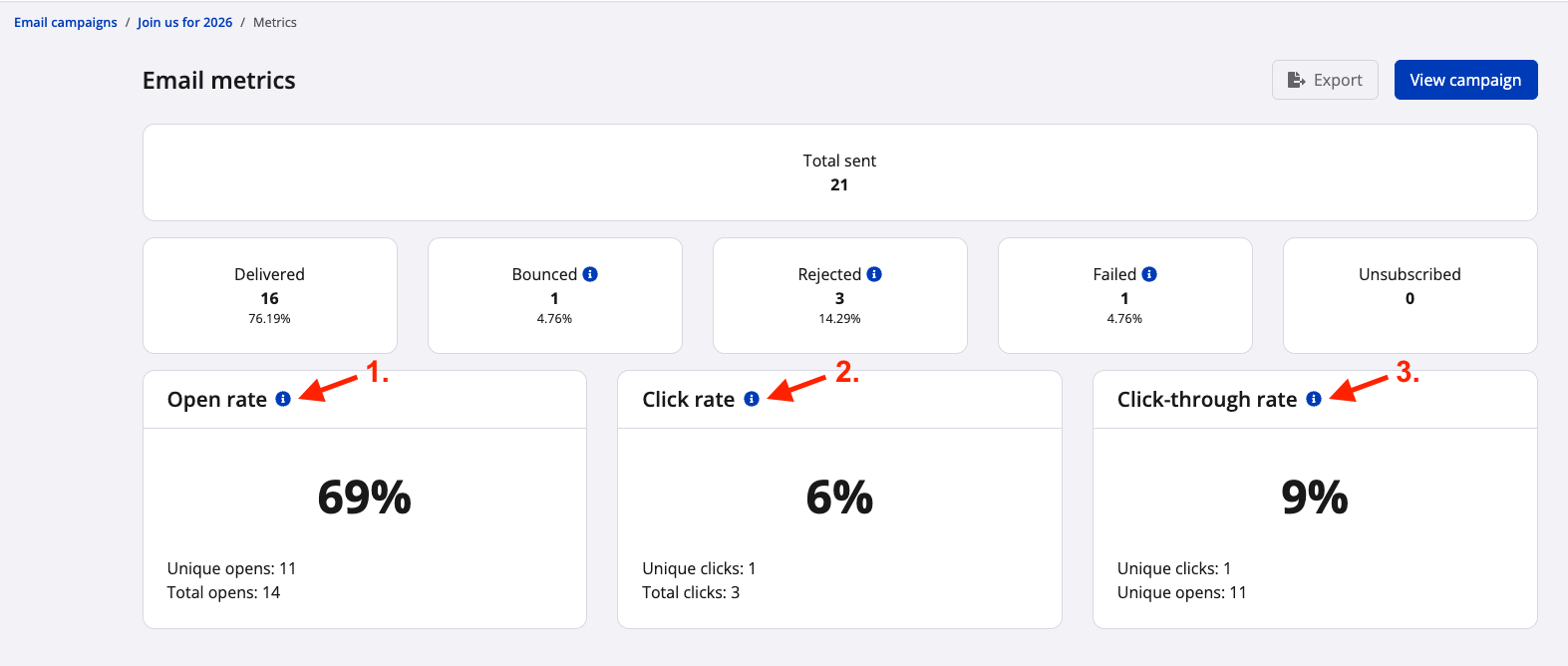Click the Email metrics heading
The image size is (1568, 666).
[219, 81]
